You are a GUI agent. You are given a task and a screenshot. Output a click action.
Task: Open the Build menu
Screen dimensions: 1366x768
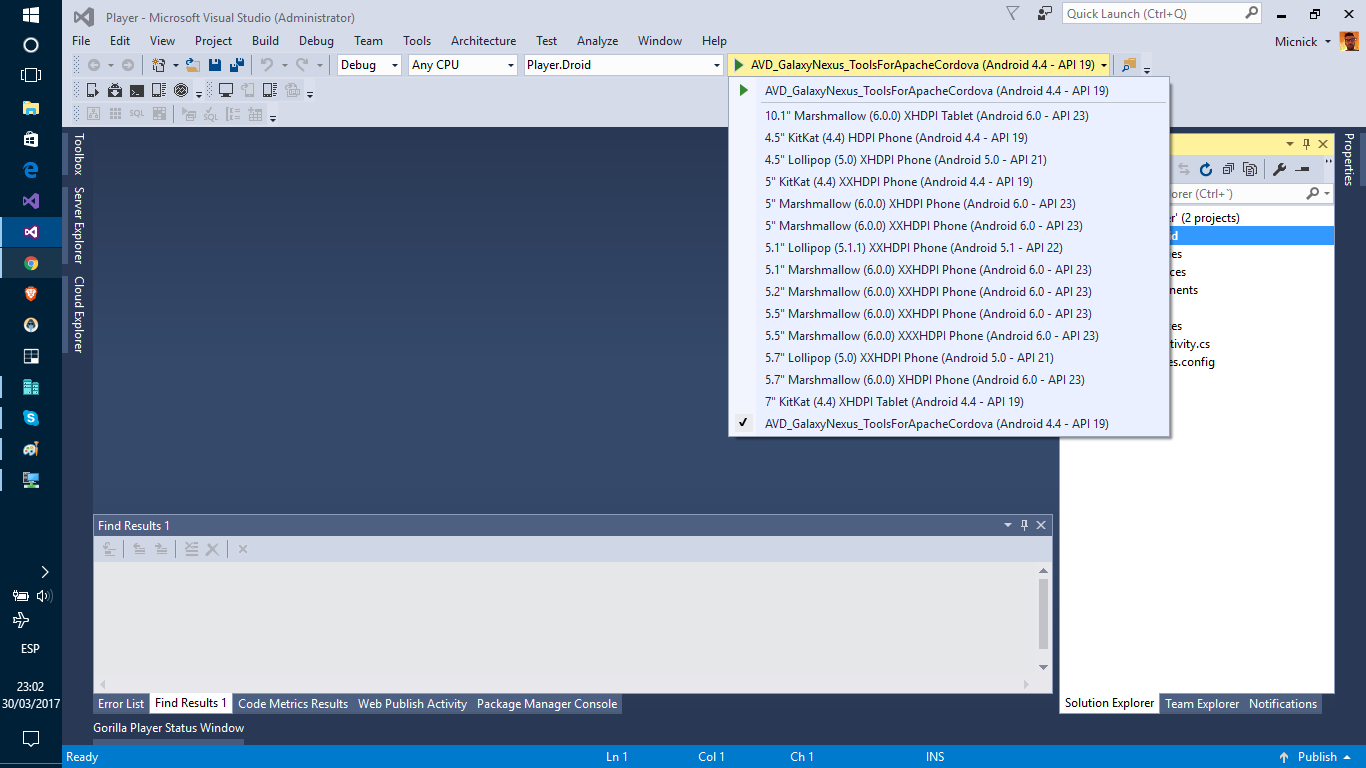(265, 41)
